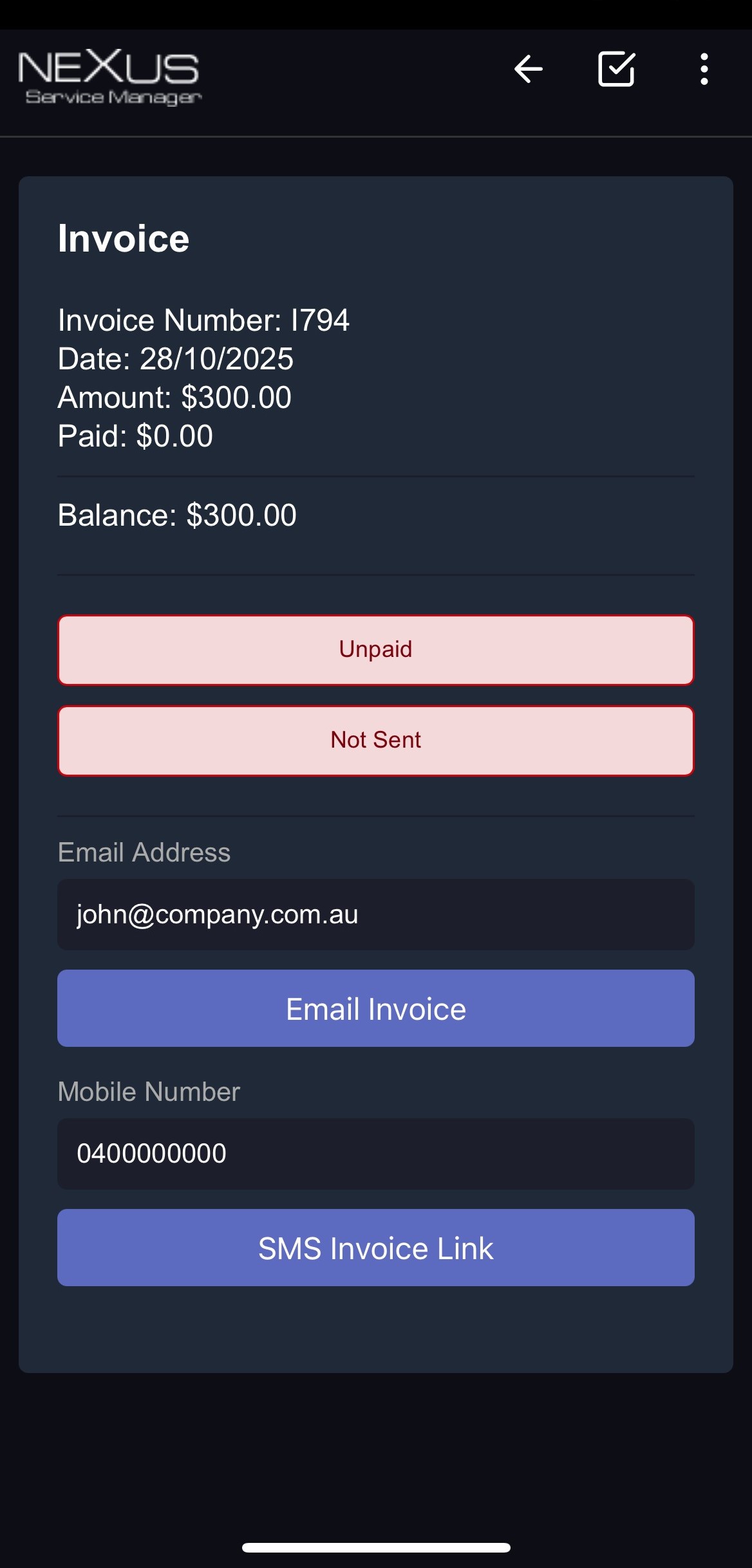
Task: Tap the back arrow icon
Action: pyautogui.click(x=528, y=69)
